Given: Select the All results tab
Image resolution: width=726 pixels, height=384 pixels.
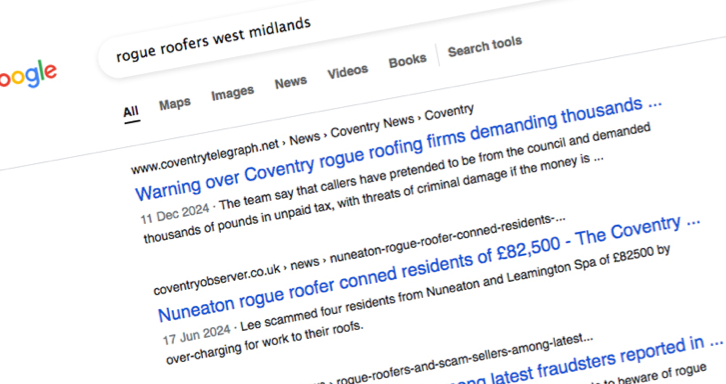Looking at the screenshot, I should click(x=131, y=112).
